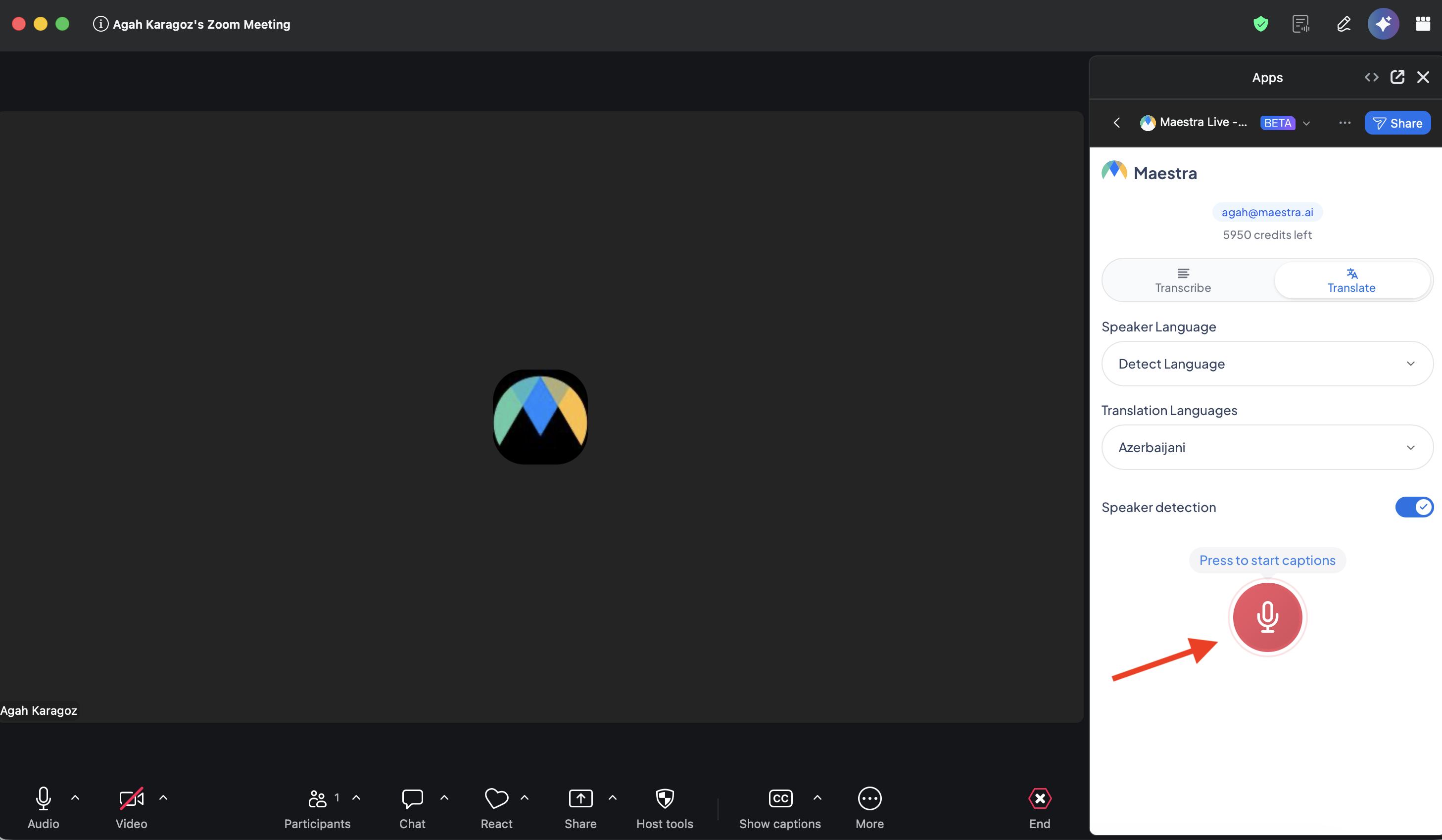Collapse Apps panel with angle brackets icon
Screen dimensions: 1442x840
(x=1371, y=77)
